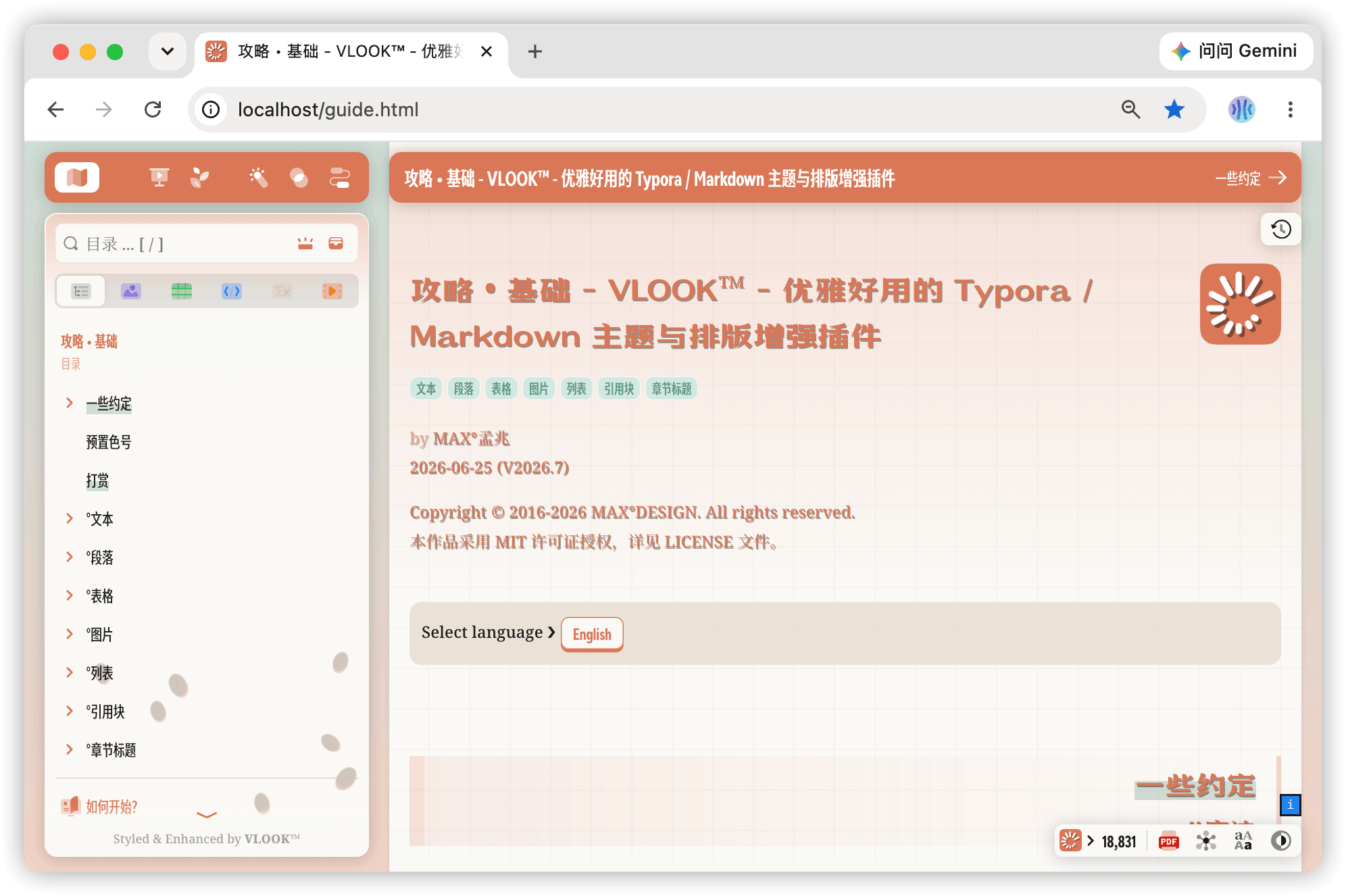Expand the °段落 chapter arrow

69,557
